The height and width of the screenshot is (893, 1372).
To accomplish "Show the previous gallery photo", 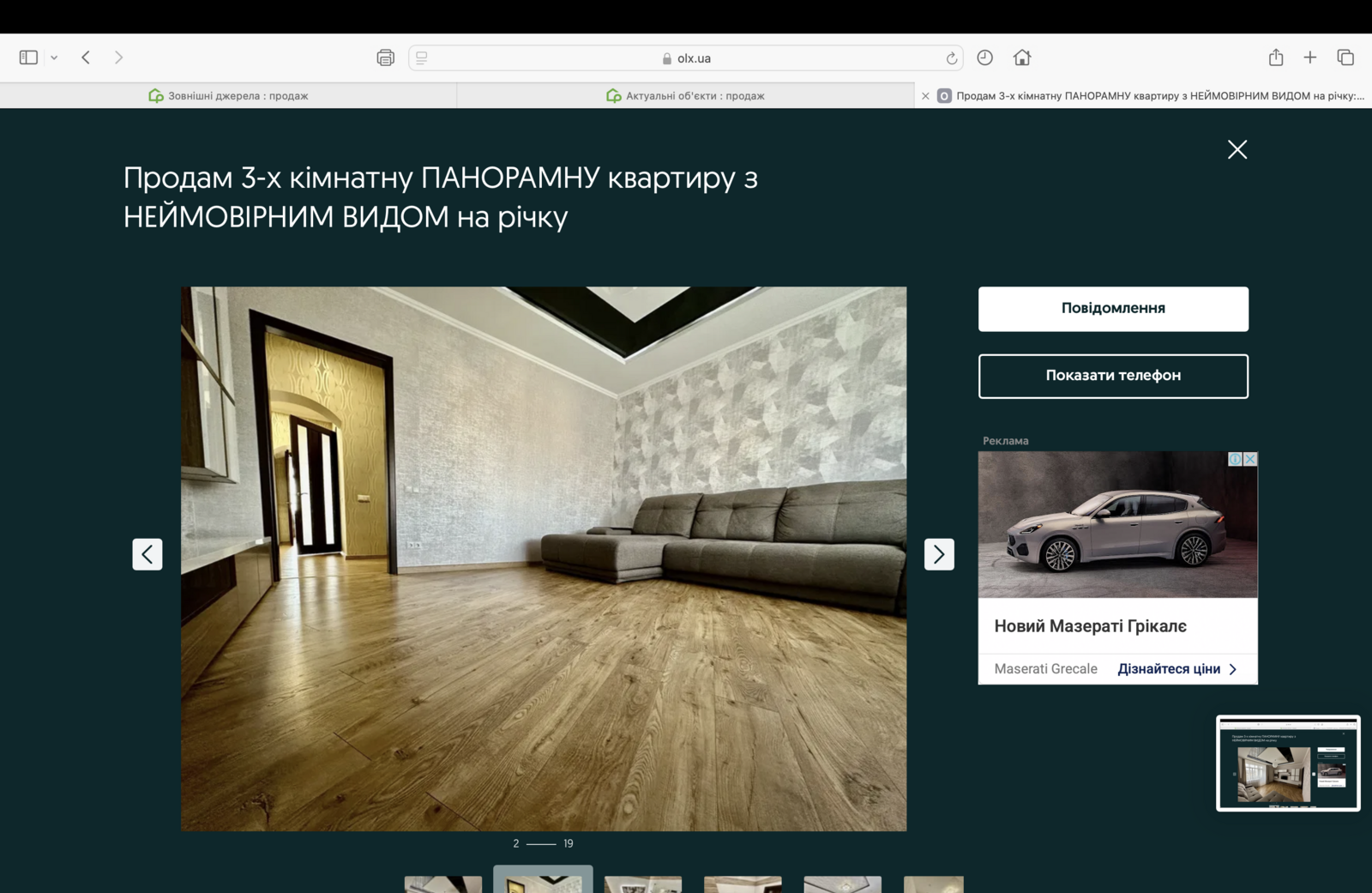I will point(147,554).
